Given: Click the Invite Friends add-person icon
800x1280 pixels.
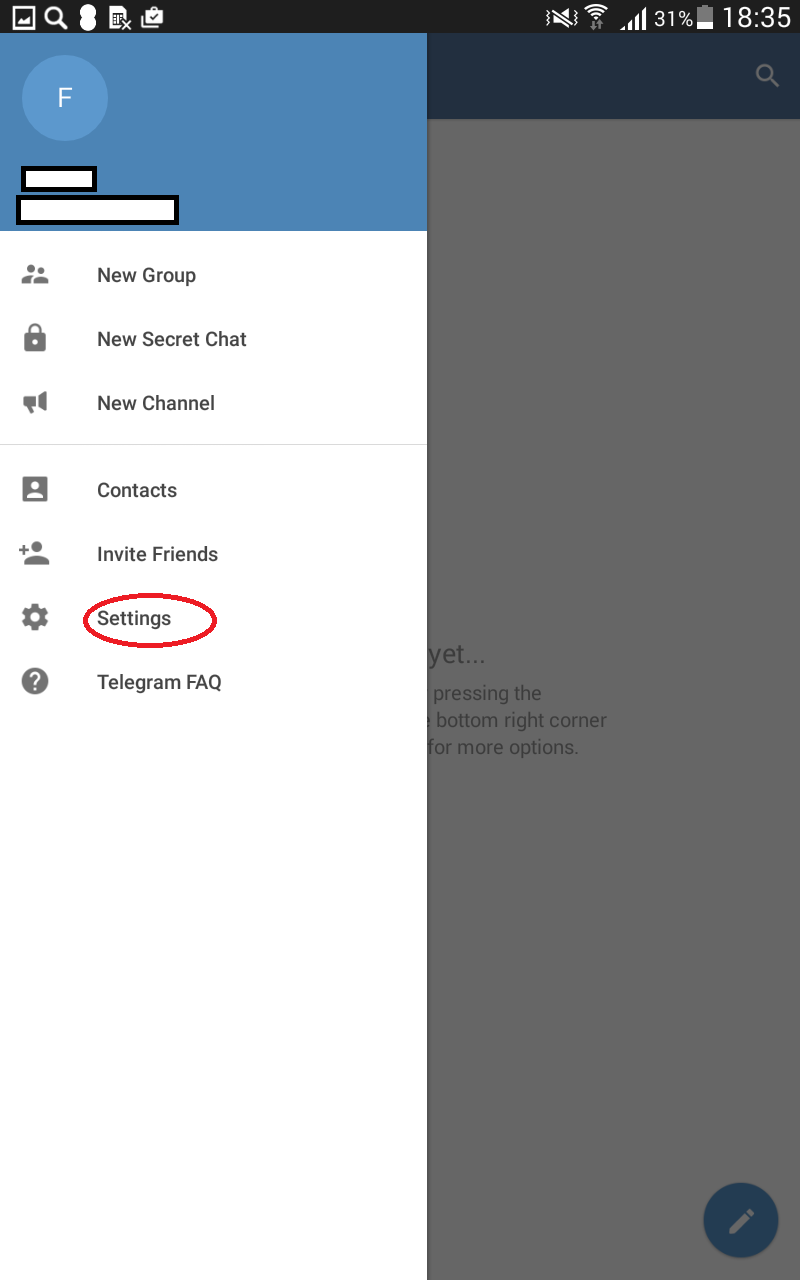Looking at the screenshot, I should pyautogui.click(x=34, y=553).
